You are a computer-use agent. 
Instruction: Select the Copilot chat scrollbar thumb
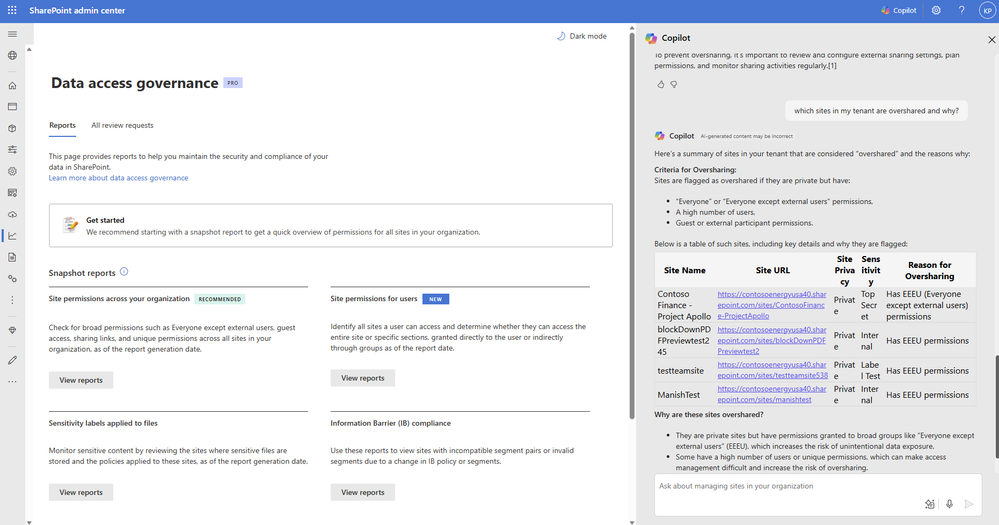996,406
